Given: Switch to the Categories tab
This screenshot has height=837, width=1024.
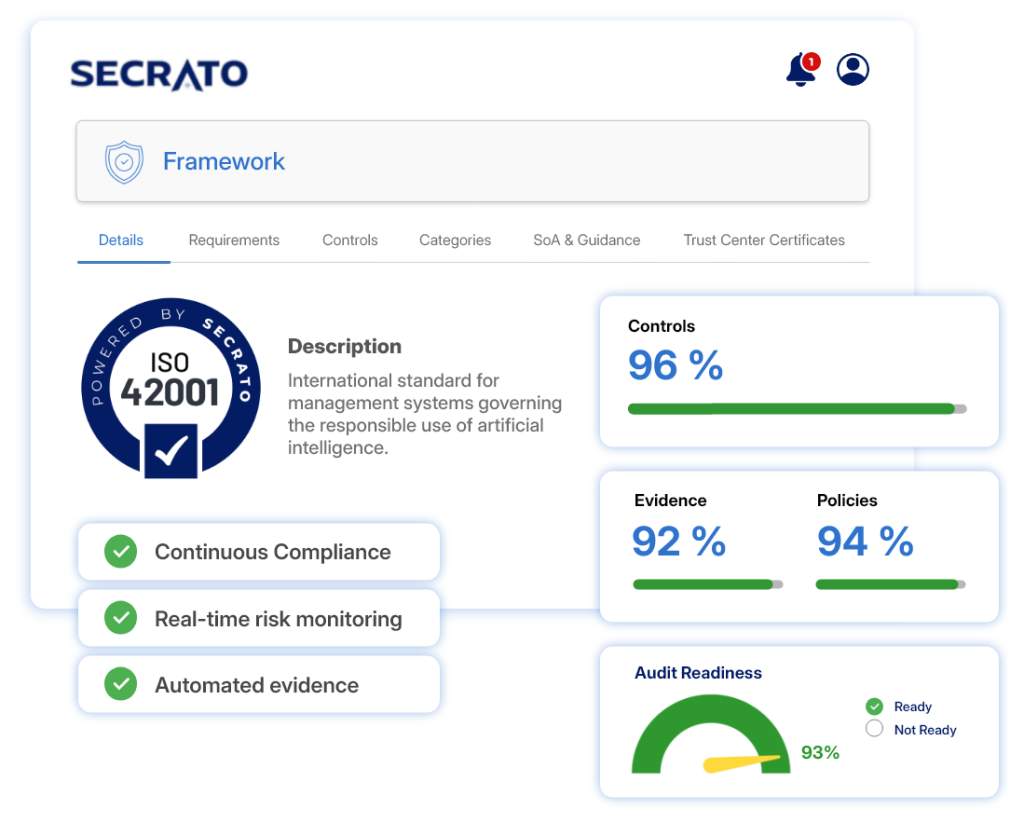Looking at the screenshot, I should 455,240.
